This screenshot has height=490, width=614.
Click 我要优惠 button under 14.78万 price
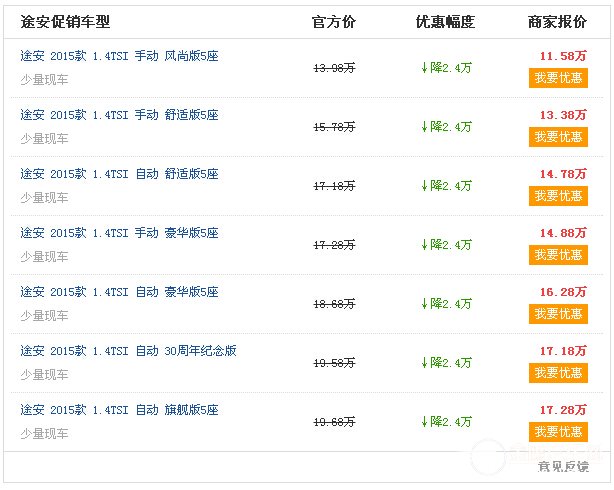[x=558, y=196]
